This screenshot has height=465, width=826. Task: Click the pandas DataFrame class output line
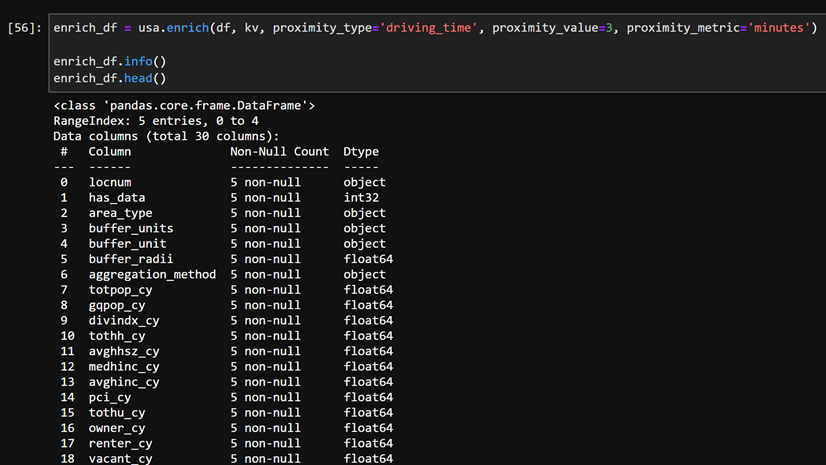(184, 105)
